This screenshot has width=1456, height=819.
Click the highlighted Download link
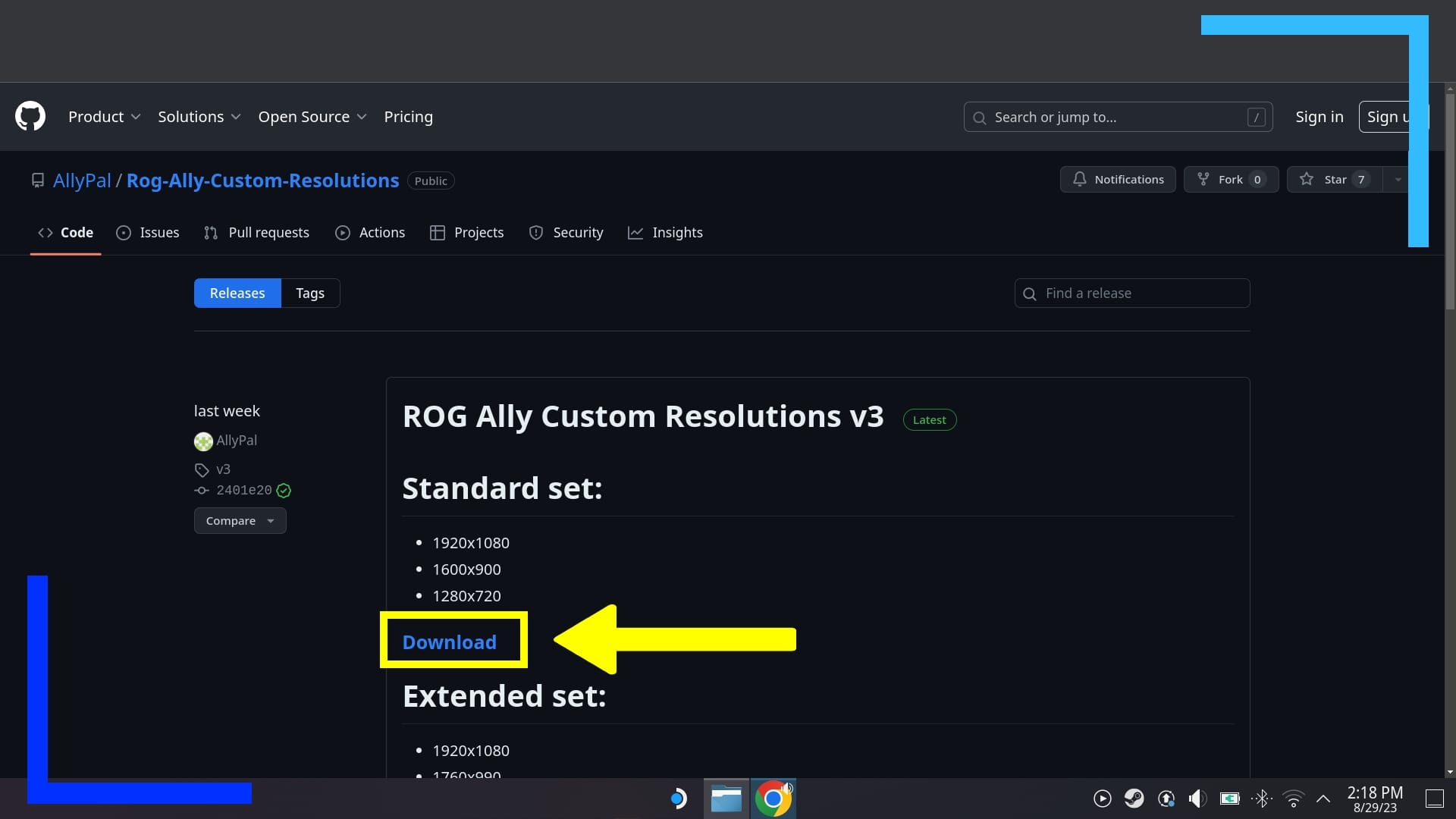[449, 641]
